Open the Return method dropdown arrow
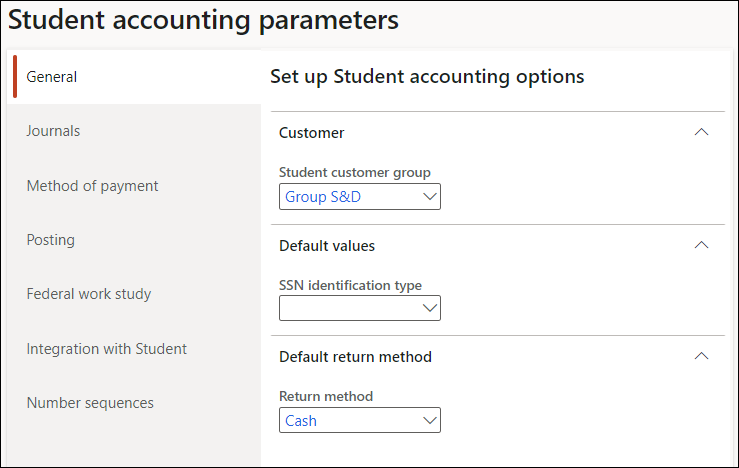739x468 pixels. pyautogui.click(x=430, y=421)
